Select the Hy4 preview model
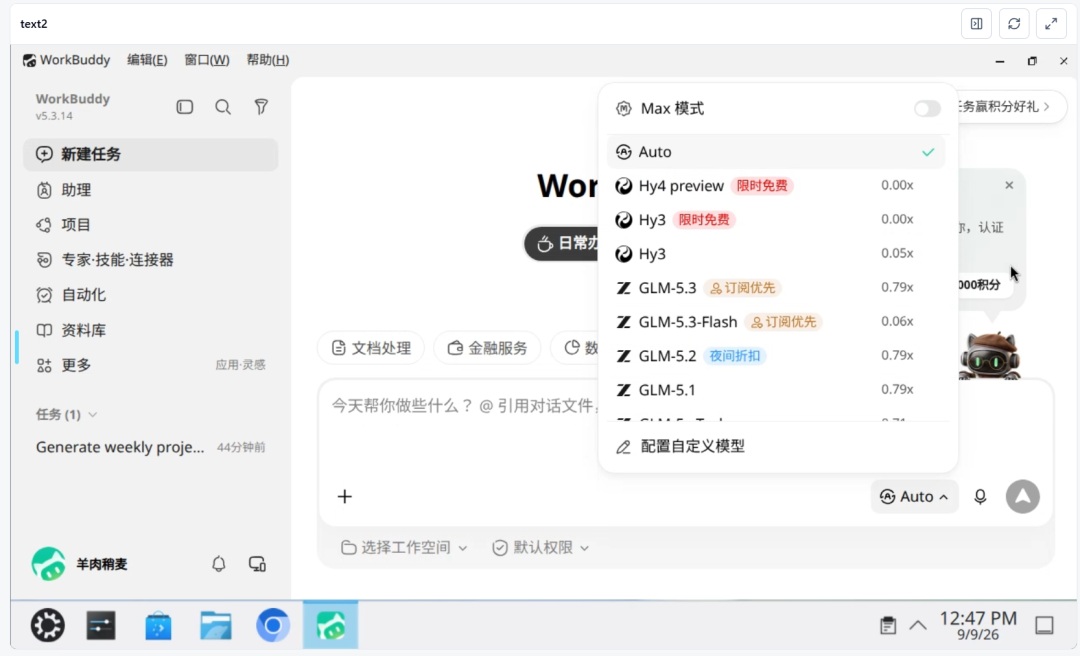This screenshot has height=656, width=1080. click(776, 185)
